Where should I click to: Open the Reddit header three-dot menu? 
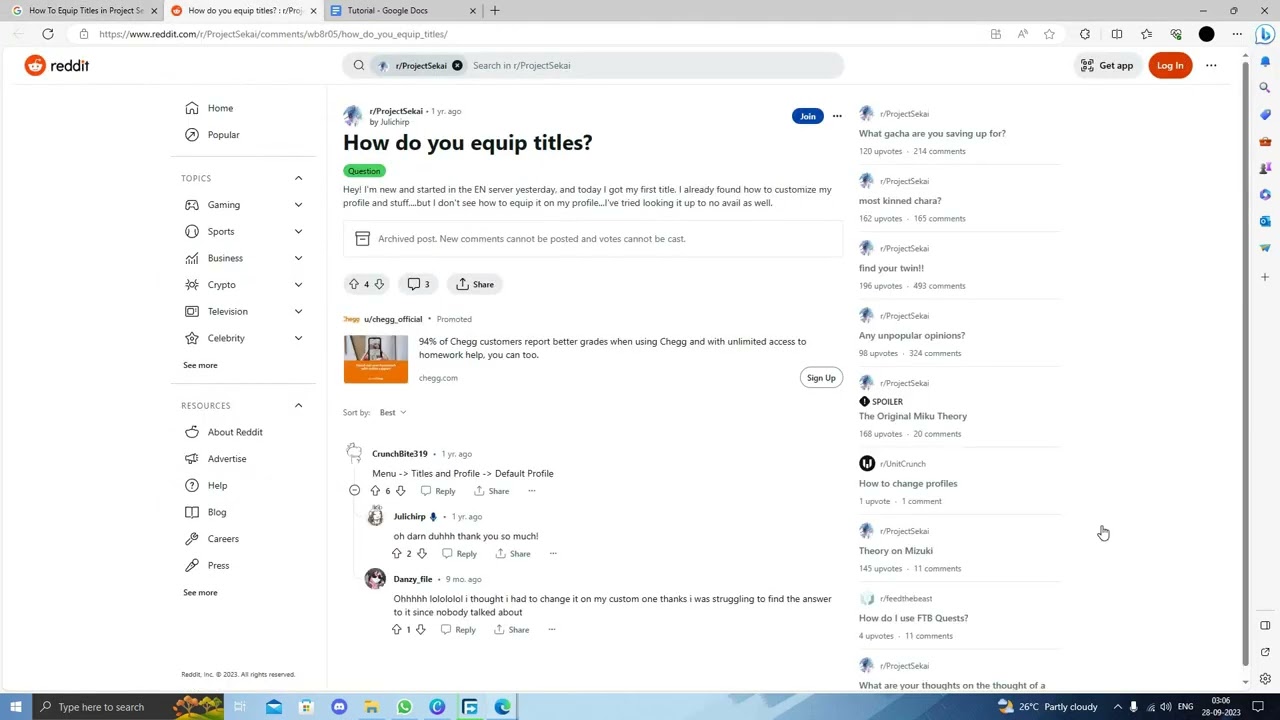click(1211, 65)
